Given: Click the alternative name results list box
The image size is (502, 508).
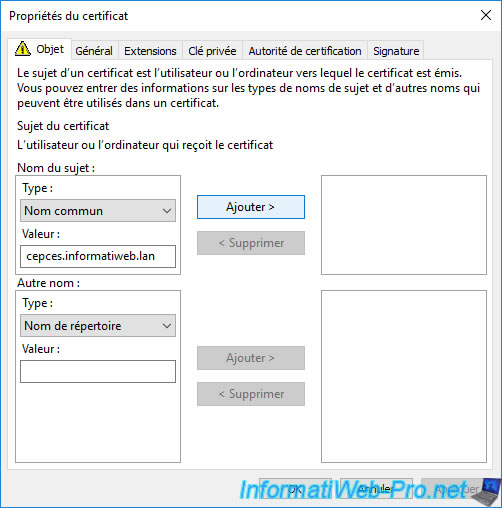Looking at the screenshot, I should point(404,376).
